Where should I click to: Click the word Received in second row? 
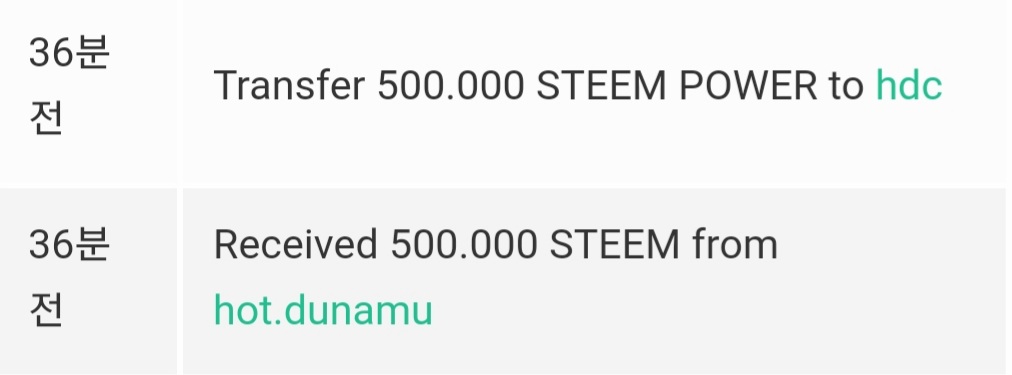295,245
